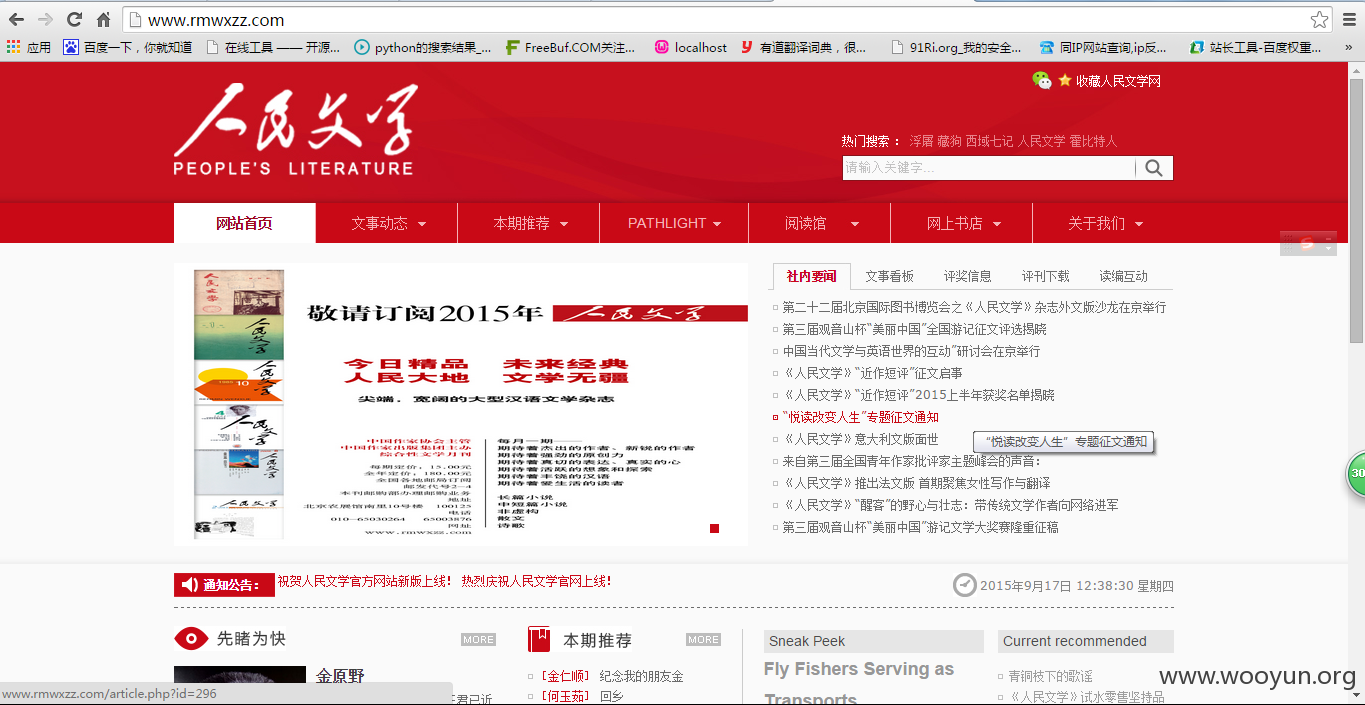Click MORE button beside 先睹为快
The width and height of the screenshot is (1365, 705).
tap(478, 639)
